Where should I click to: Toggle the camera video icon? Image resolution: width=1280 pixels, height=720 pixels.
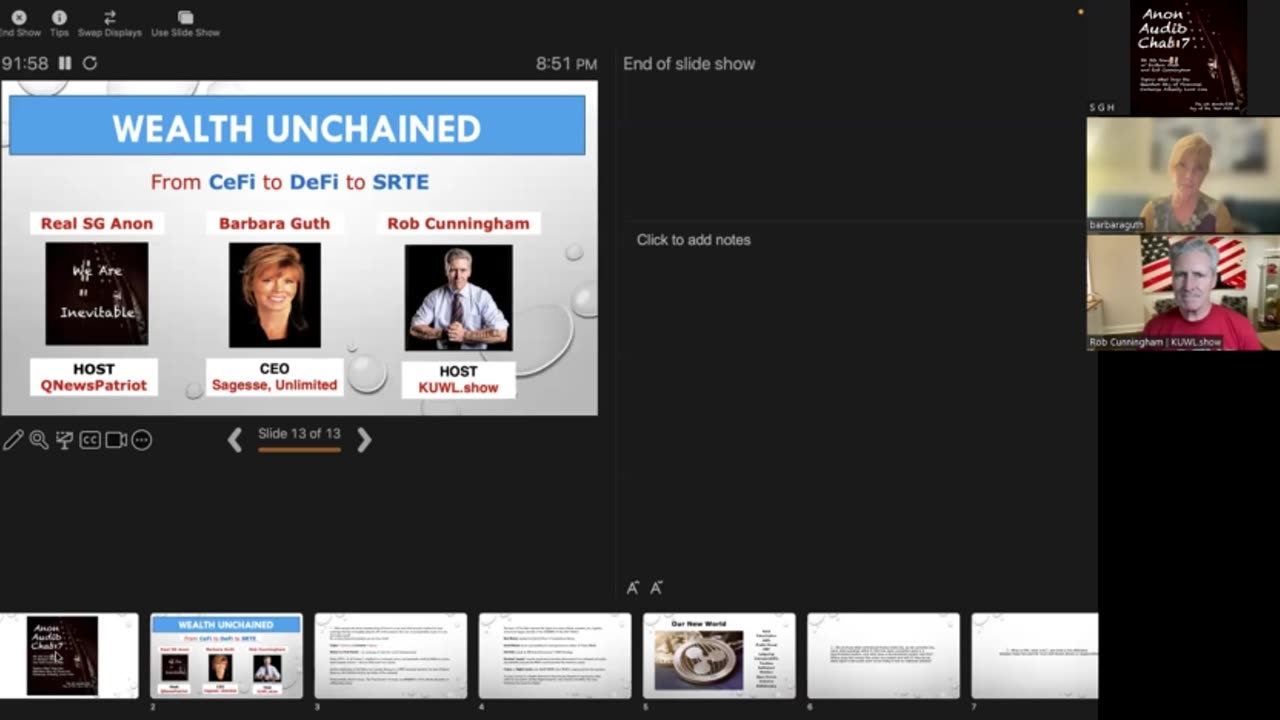[x=116, y=440]
